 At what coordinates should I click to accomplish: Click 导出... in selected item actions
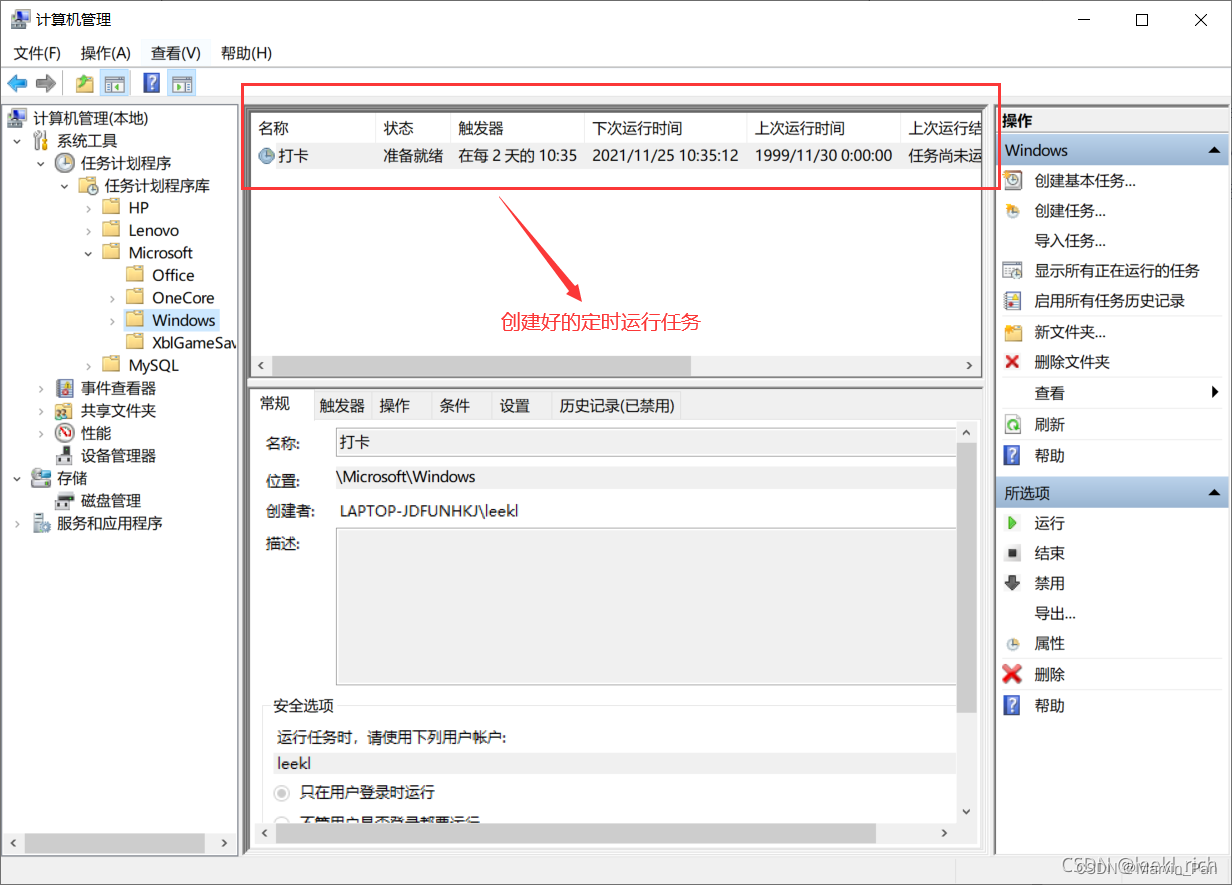[1055, 614]
